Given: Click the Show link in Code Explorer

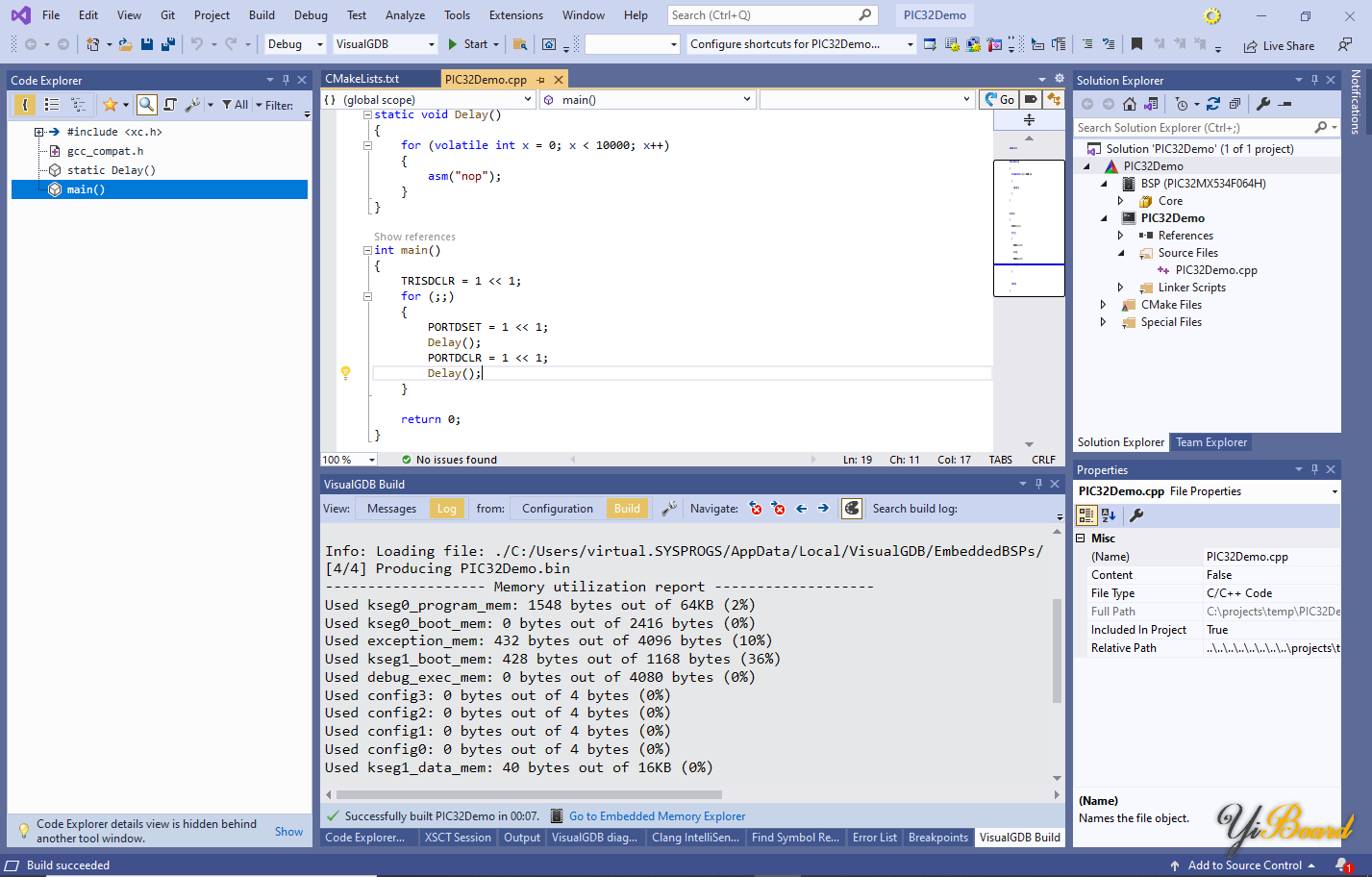Looking at the screenshot, I should (288, 832).
